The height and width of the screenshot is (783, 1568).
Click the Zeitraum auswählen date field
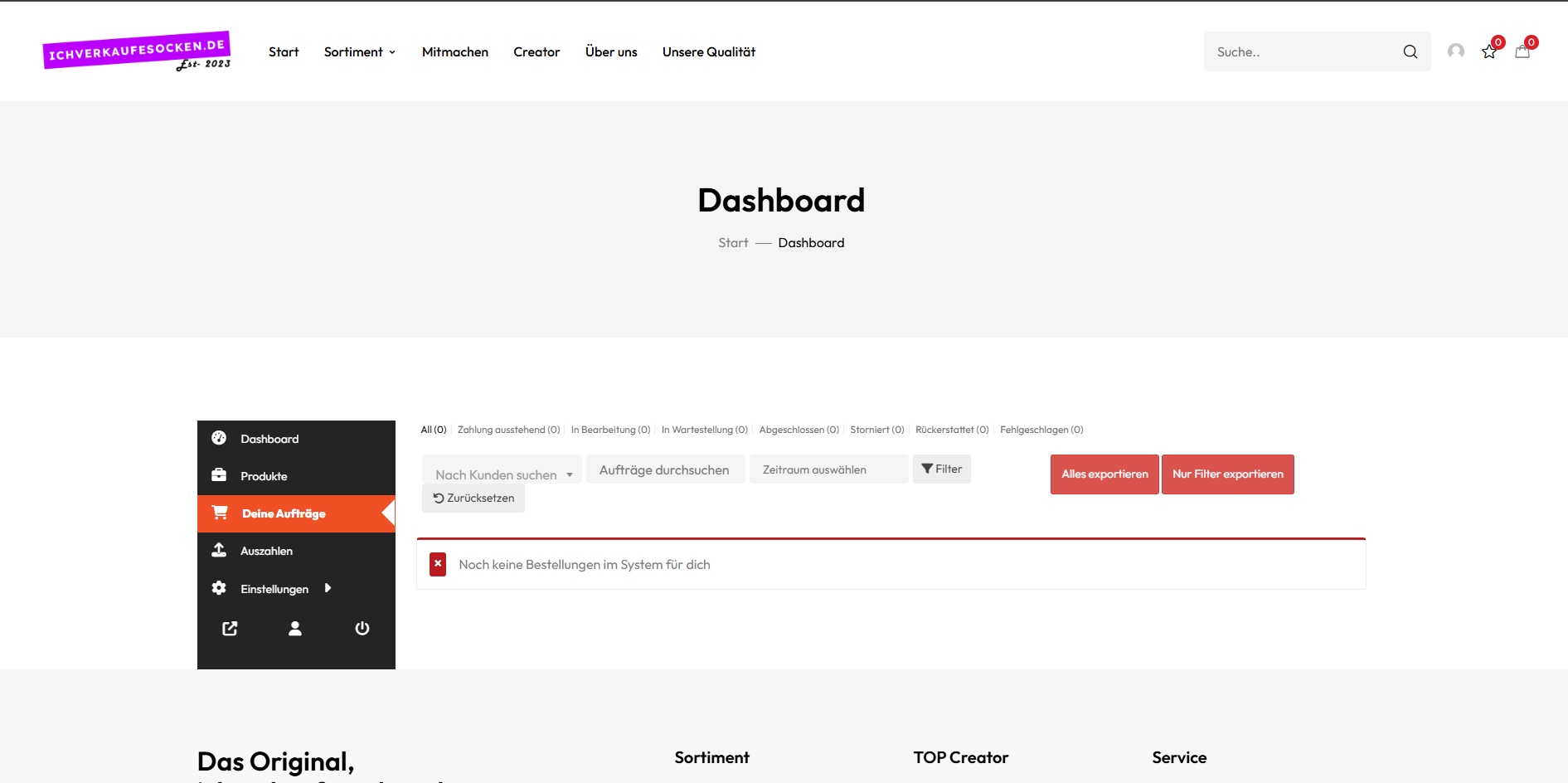click(828, 469)
